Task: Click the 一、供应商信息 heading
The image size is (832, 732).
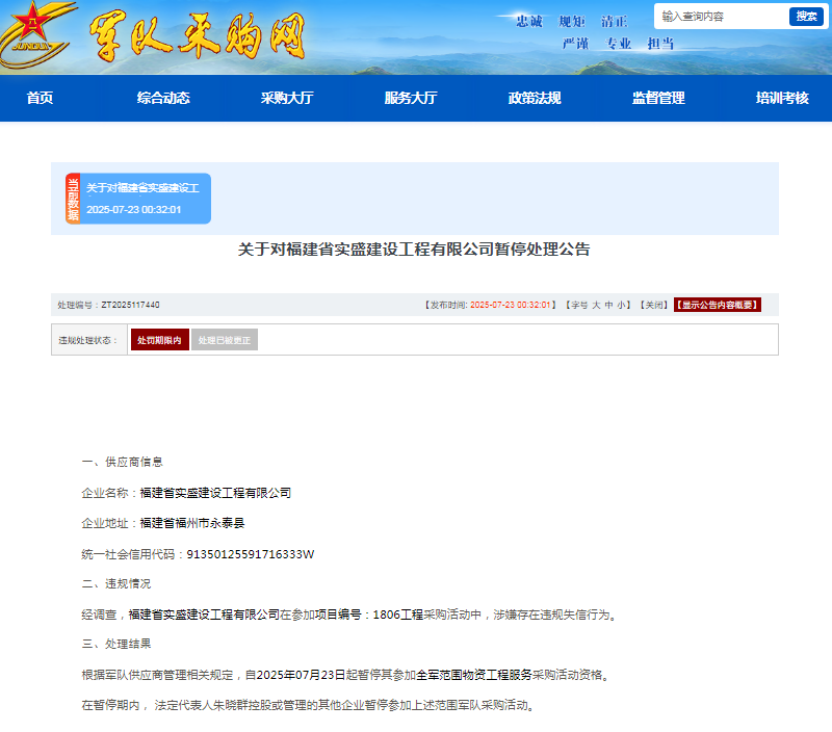Action: point(123,462)
